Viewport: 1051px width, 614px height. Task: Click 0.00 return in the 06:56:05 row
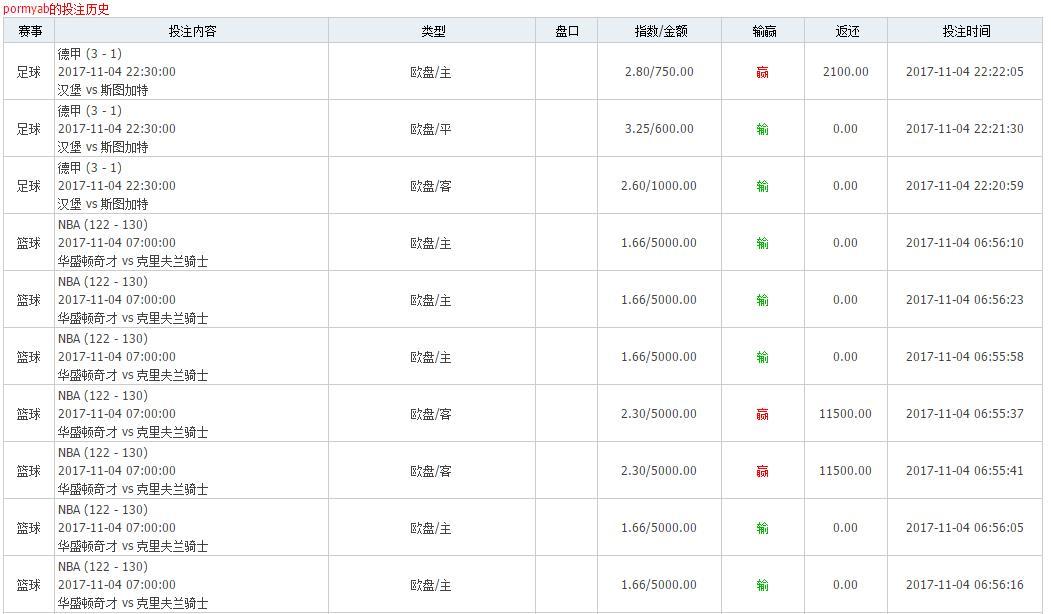point(845,528)
